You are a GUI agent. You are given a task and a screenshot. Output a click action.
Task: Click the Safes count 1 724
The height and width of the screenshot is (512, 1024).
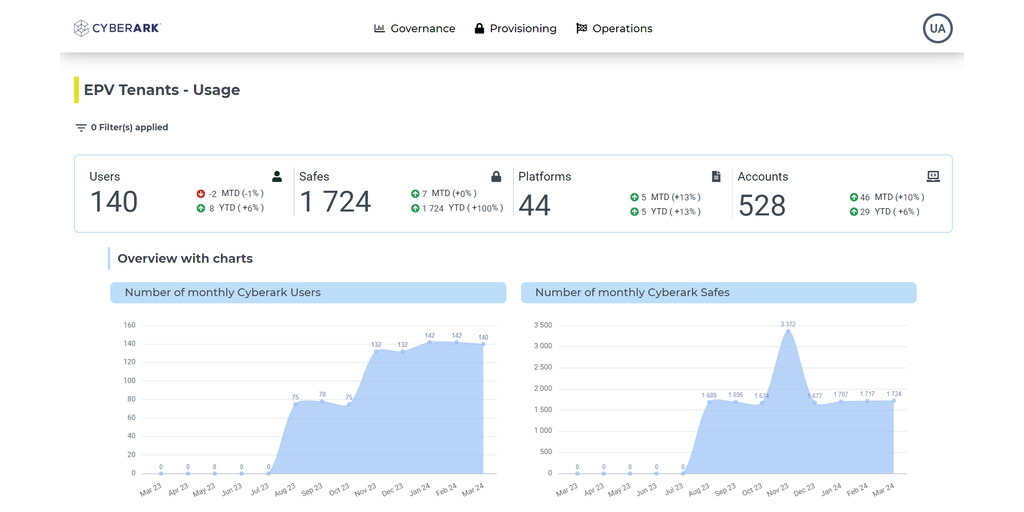pos(335,202)
